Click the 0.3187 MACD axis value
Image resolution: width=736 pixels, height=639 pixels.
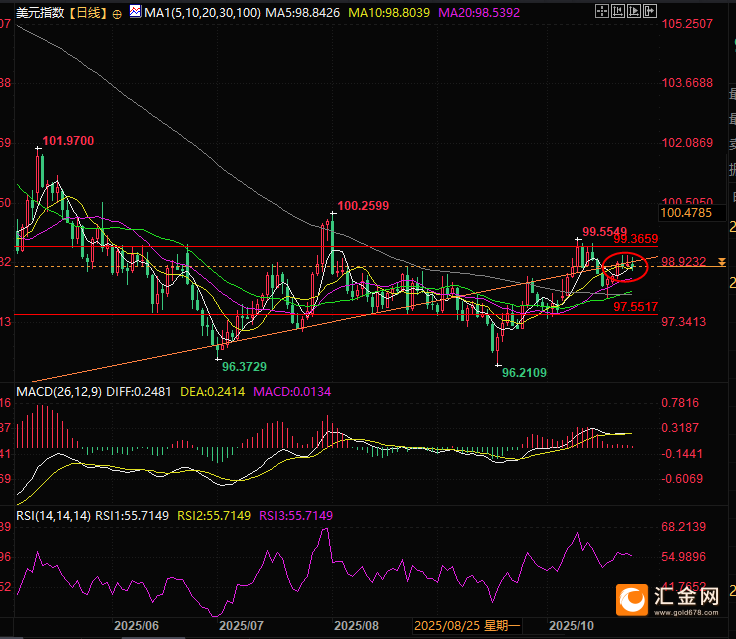[x=680, y=428]
